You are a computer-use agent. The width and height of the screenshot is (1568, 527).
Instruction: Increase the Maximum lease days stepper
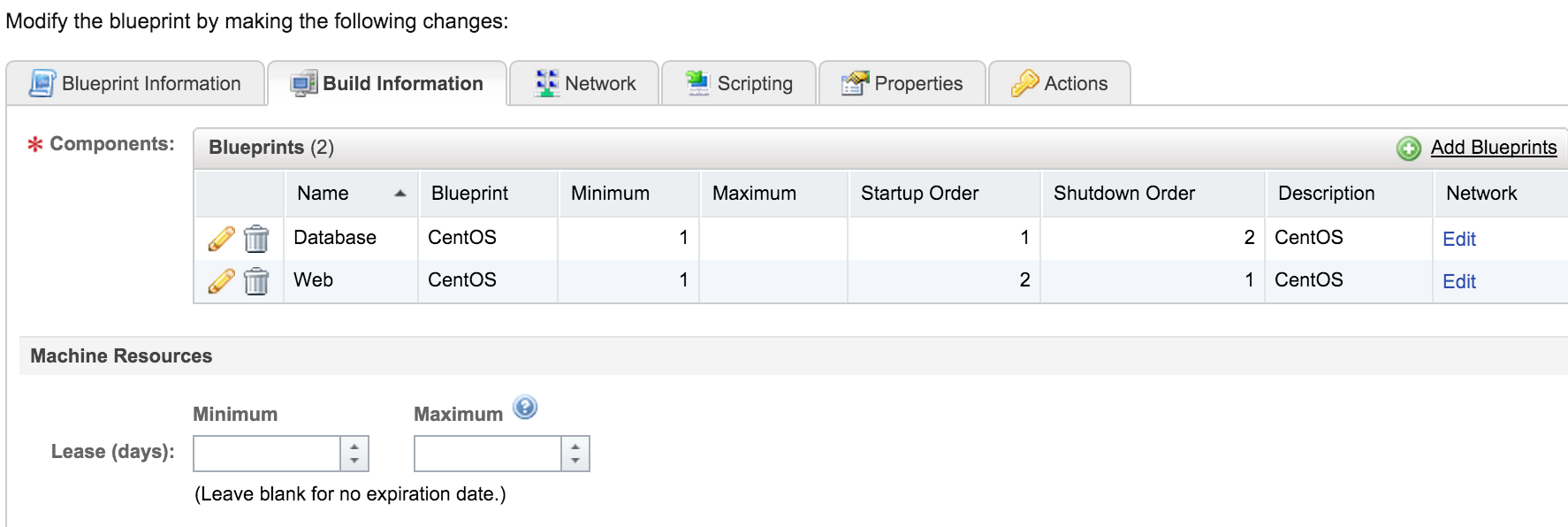pyautogui.click(x=575, y=446)
